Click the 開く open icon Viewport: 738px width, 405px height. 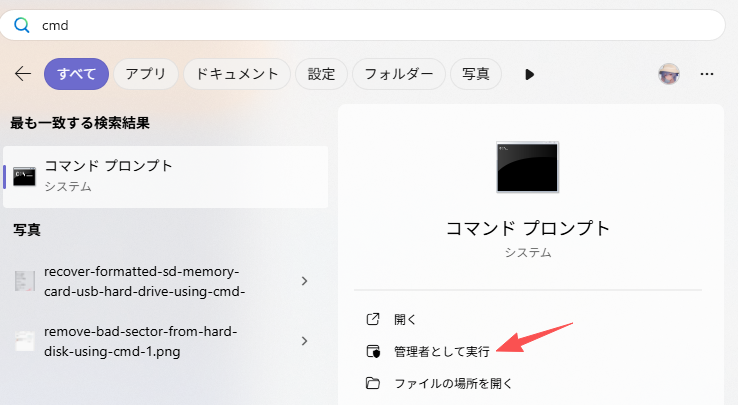click(373, 319)
